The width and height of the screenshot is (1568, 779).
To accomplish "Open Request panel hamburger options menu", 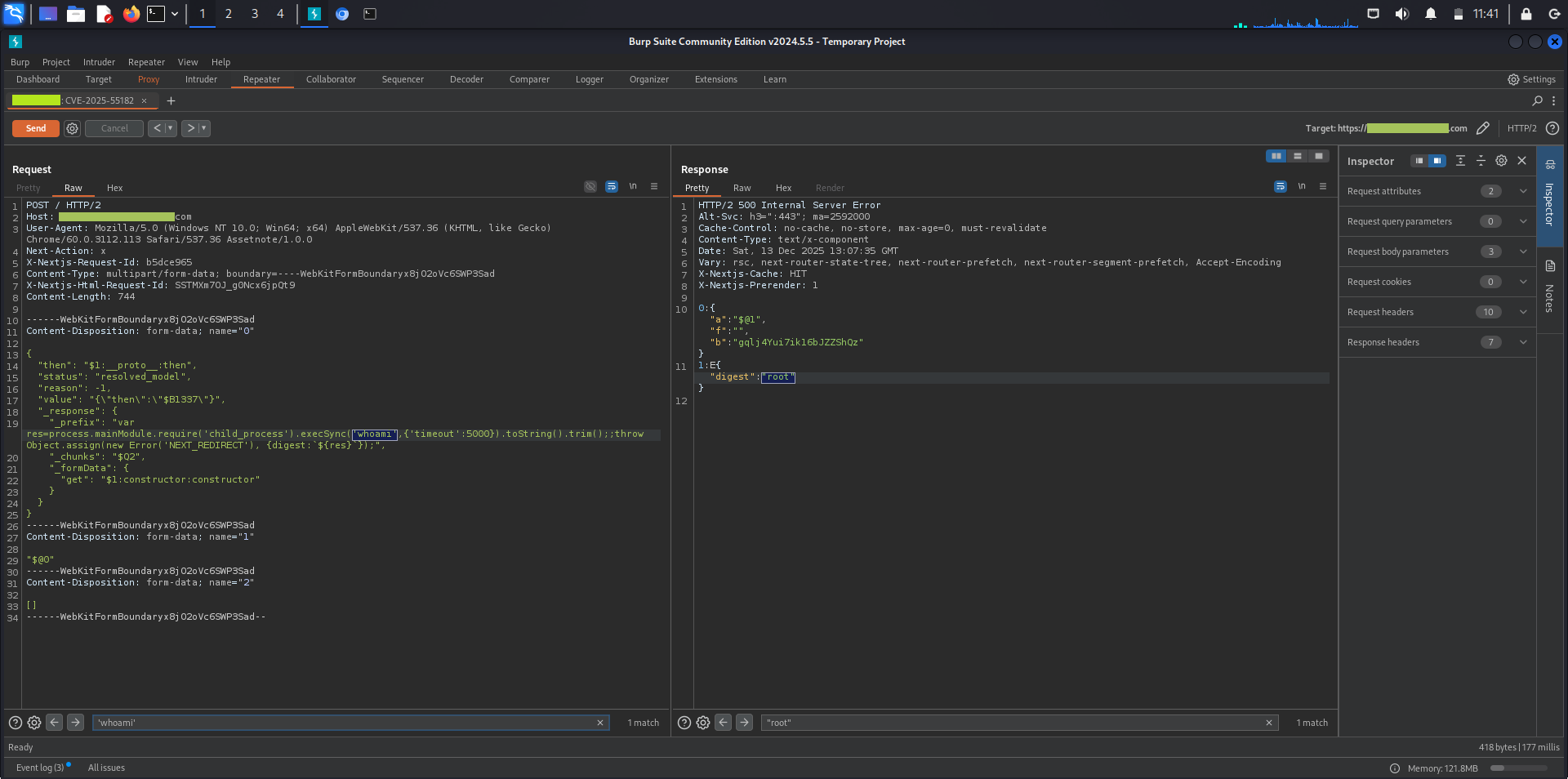I will tap(654, 186).
